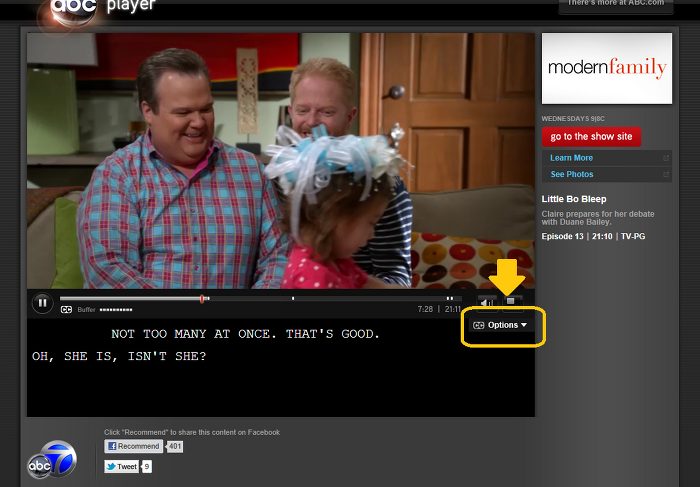Screen dimensions: 700x487
Task: Jump to the middle ad break marker
Action: point(293,298)
